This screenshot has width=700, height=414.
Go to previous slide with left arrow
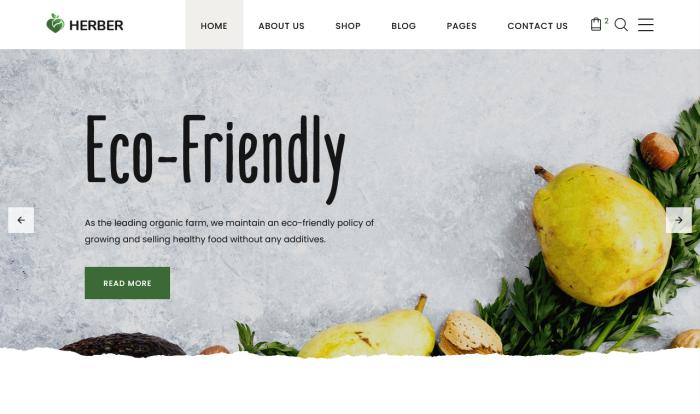point(21,220)
